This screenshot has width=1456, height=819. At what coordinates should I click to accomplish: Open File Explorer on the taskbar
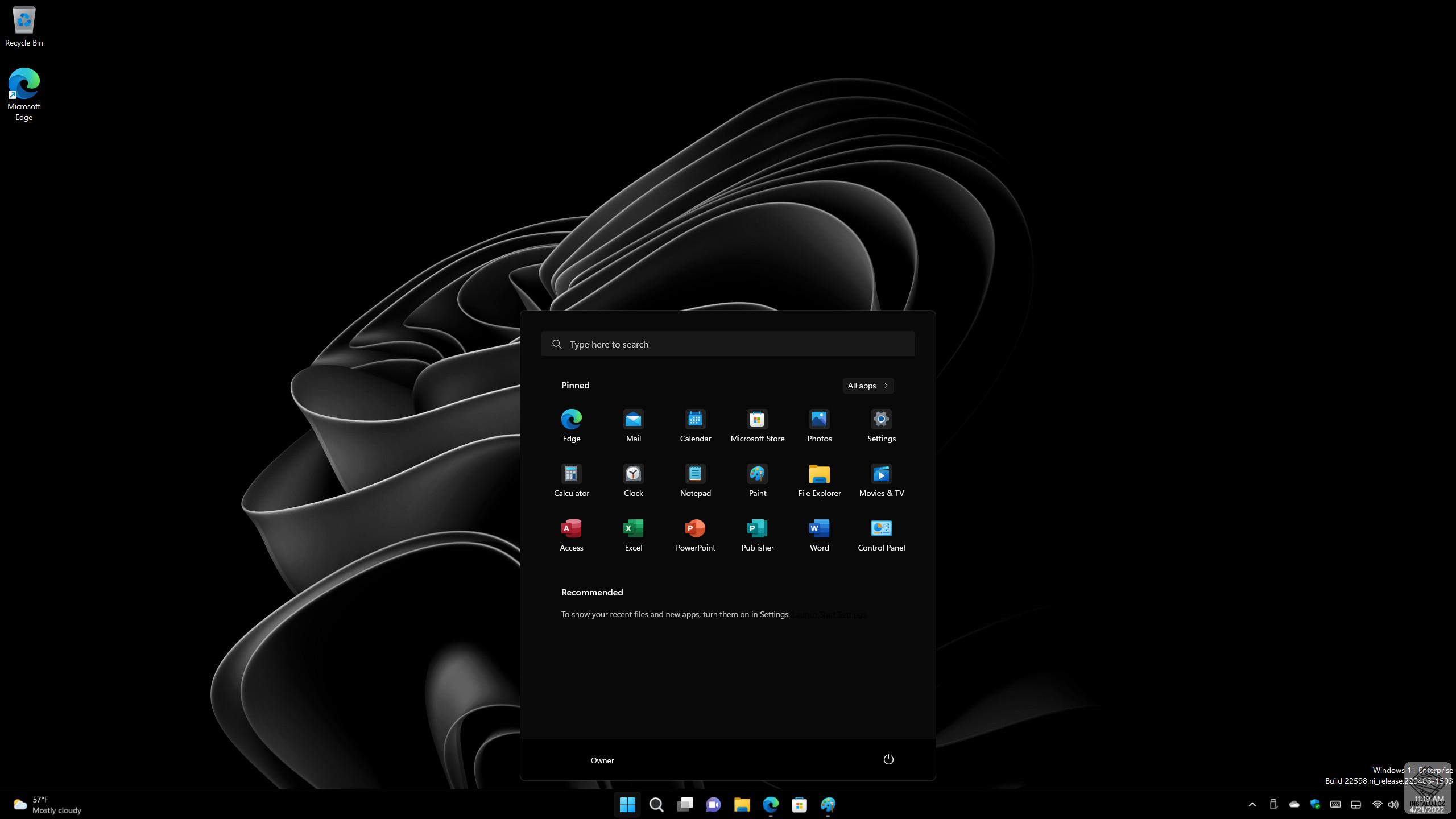[x=742, y=804]
